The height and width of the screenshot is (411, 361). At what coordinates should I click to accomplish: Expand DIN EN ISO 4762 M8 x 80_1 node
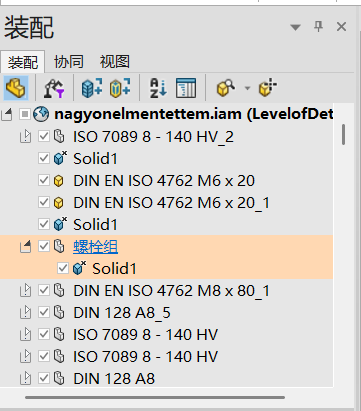click(x=26, y=290)
